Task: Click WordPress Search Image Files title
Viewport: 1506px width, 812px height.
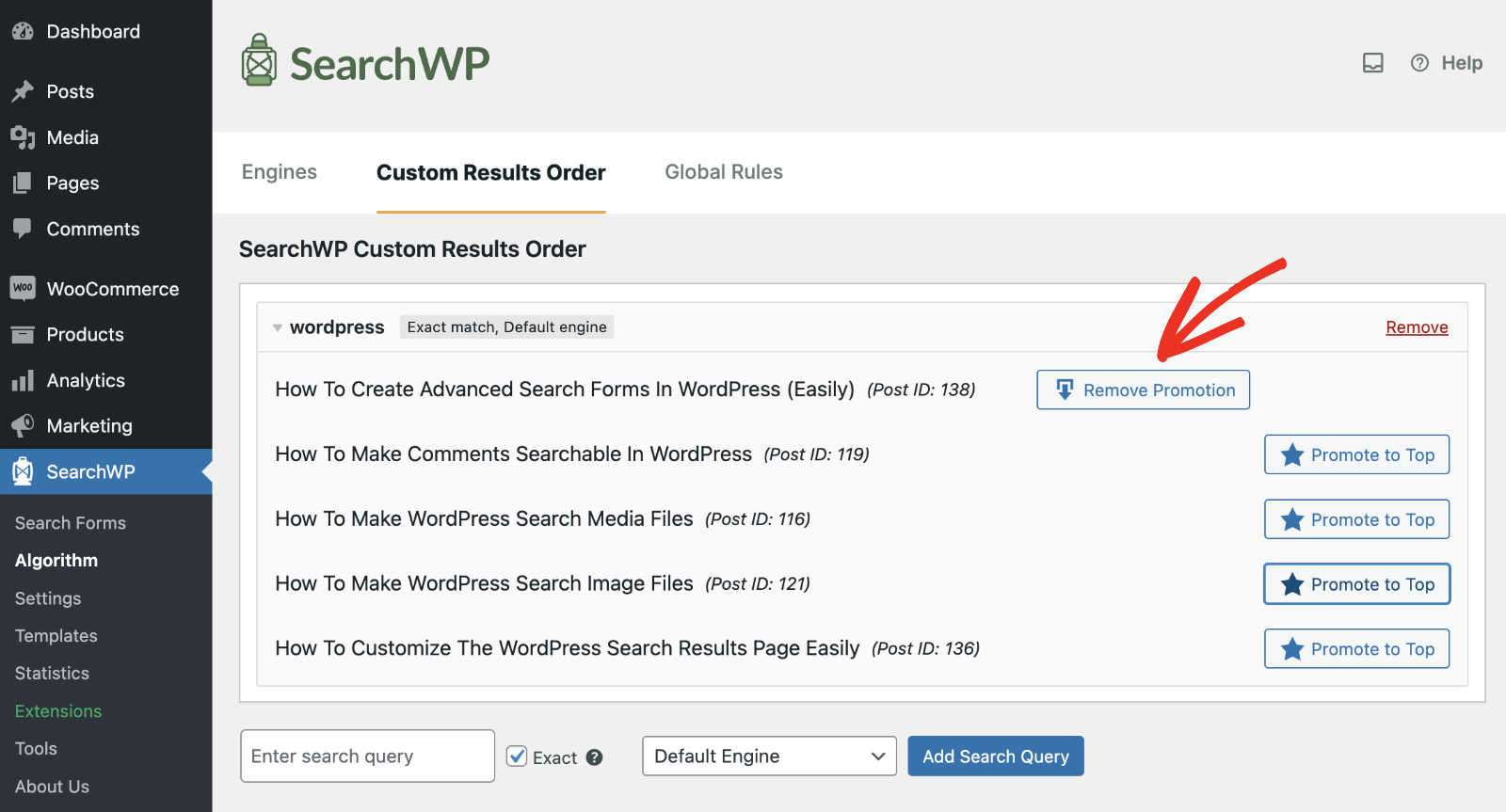Action: (484, 584)
